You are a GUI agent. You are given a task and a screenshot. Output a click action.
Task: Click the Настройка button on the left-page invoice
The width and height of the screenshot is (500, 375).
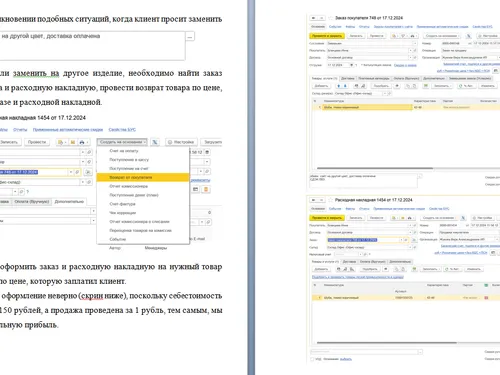181,142
